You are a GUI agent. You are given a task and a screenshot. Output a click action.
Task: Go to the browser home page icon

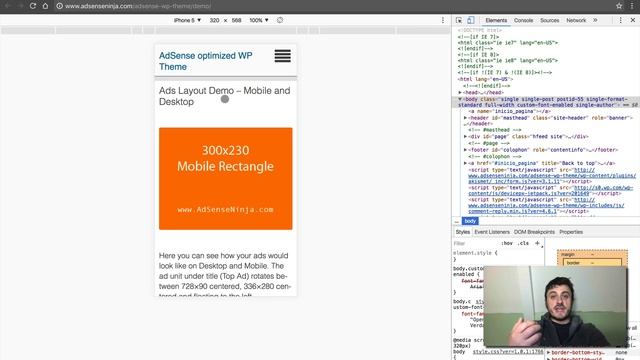pyautogui.click(x=45, y=6)
